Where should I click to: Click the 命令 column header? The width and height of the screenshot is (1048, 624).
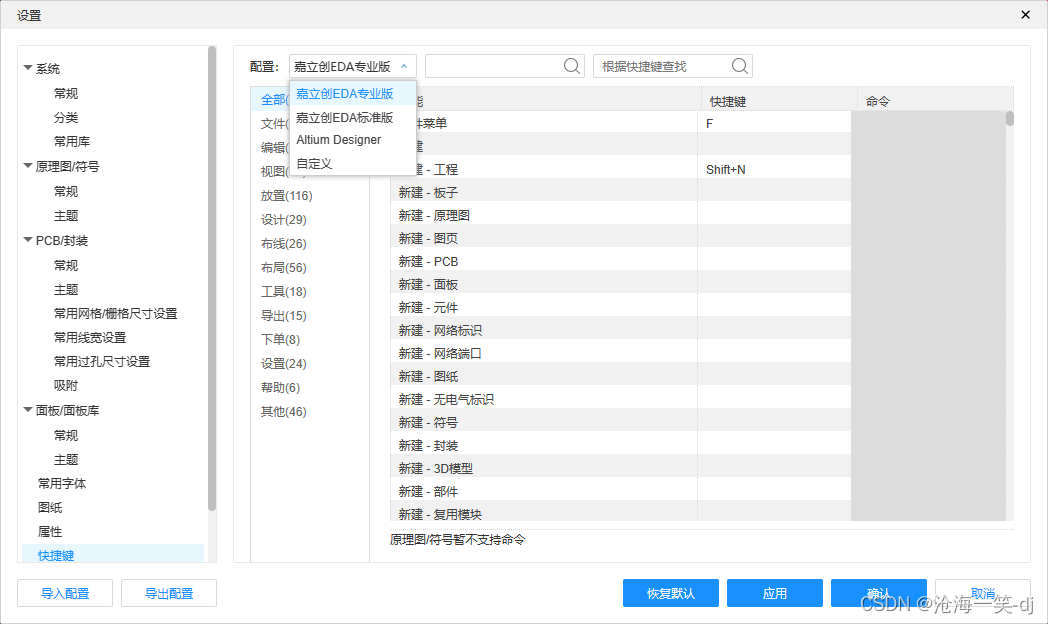pos(936,101)
